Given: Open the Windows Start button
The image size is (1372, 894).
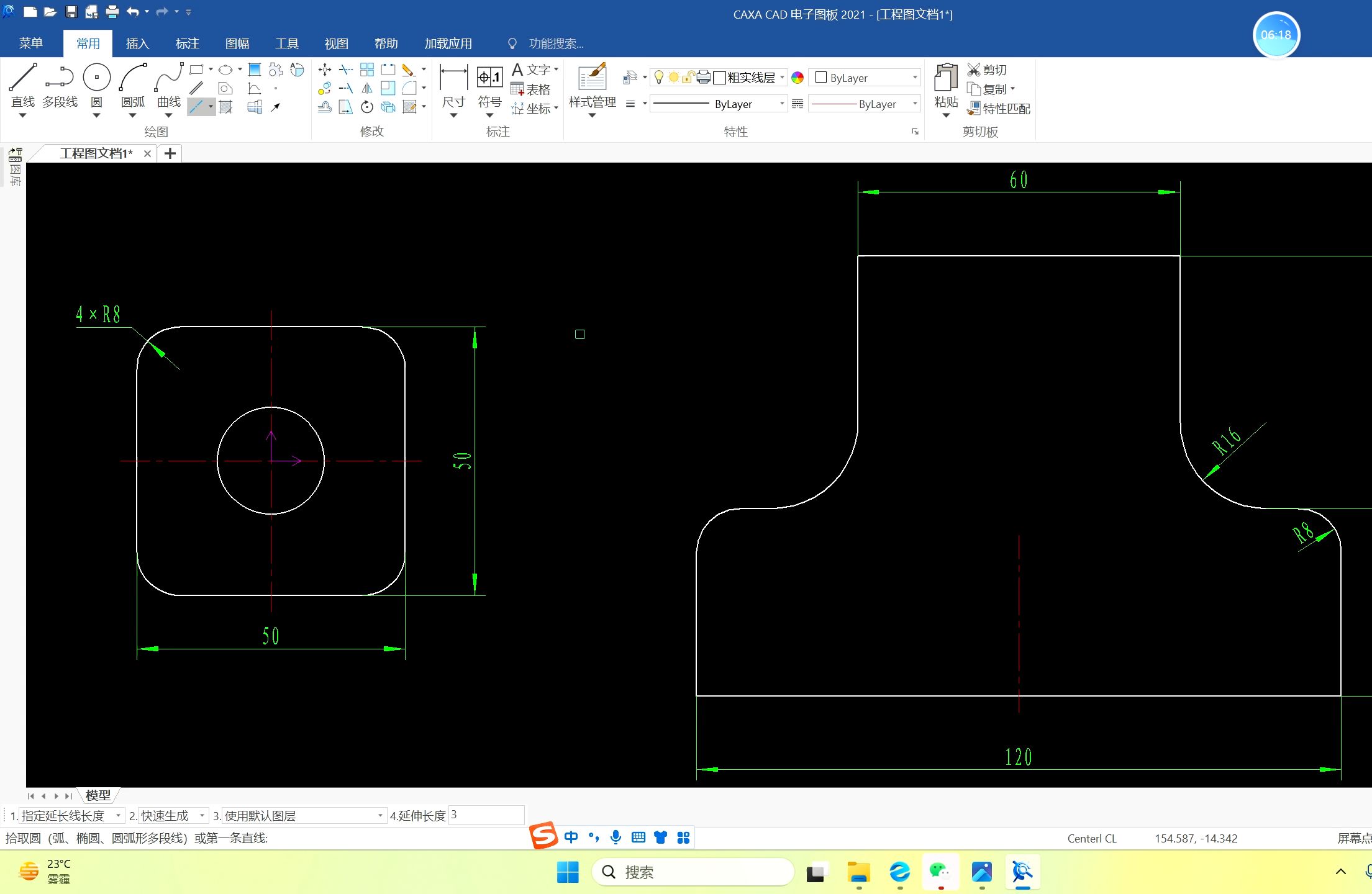Looking at the screenshot, I should coord(568,872).
